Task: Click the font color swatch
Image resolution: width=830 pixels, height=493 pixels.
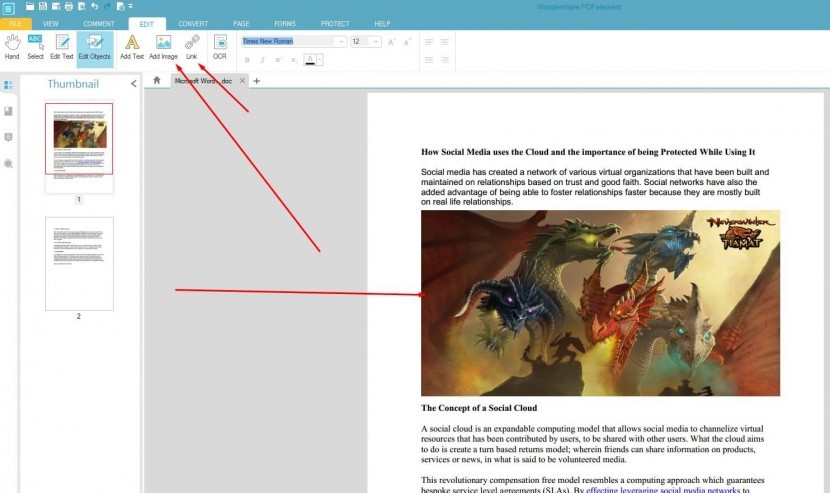Action: [x=310, y=59]
